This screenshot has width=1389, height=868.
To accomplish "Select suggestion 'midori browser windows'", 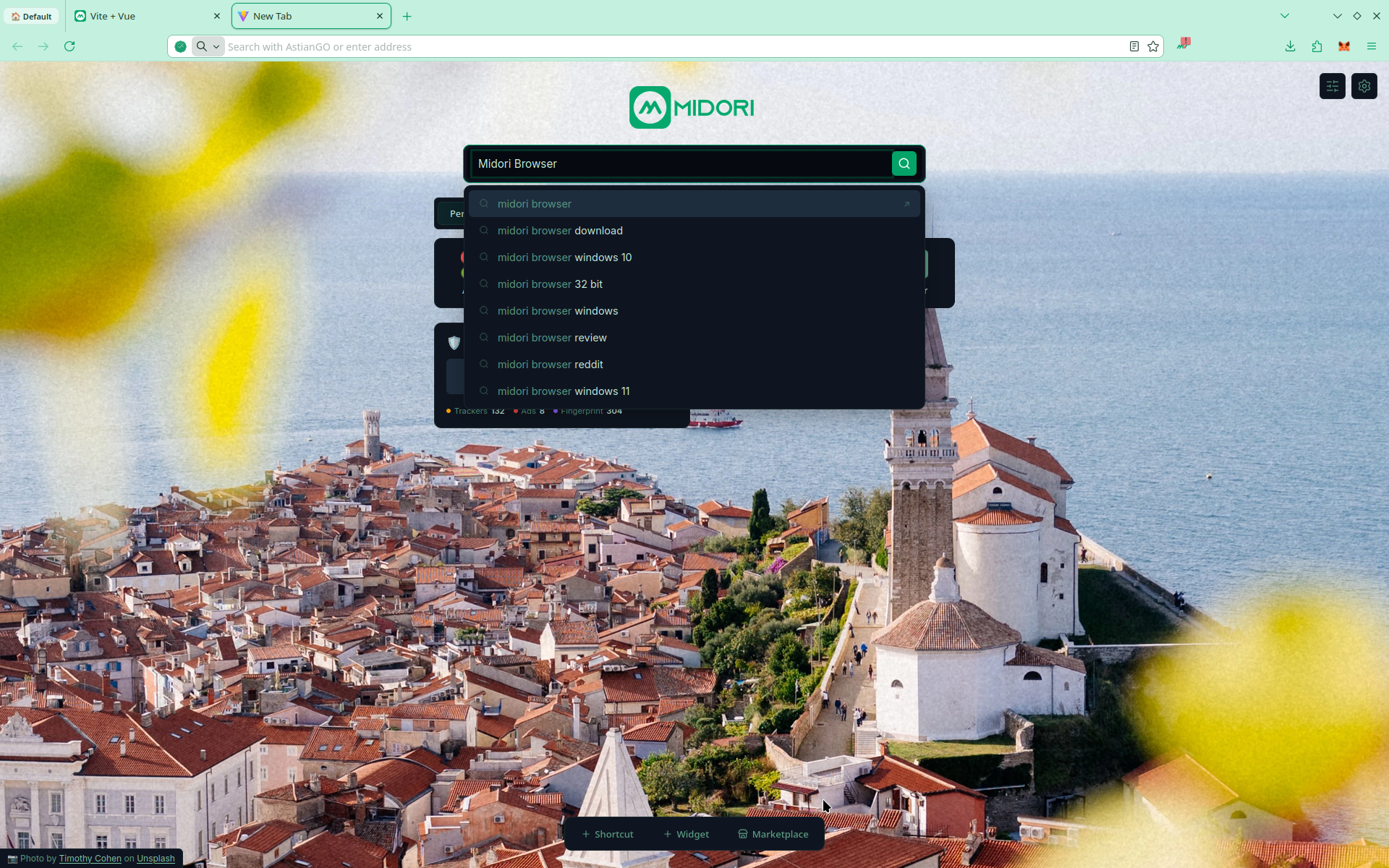I will [x=694, y=311].
